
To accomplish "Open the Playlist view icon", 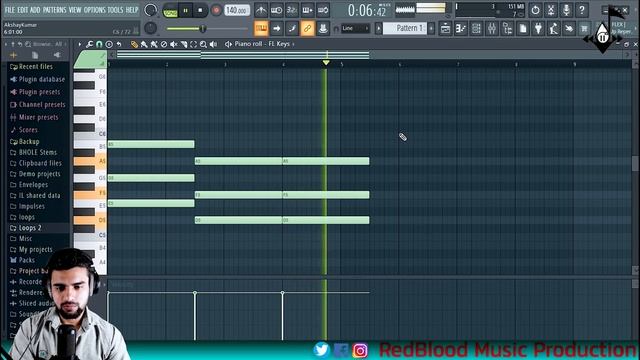I will (445, 29).
